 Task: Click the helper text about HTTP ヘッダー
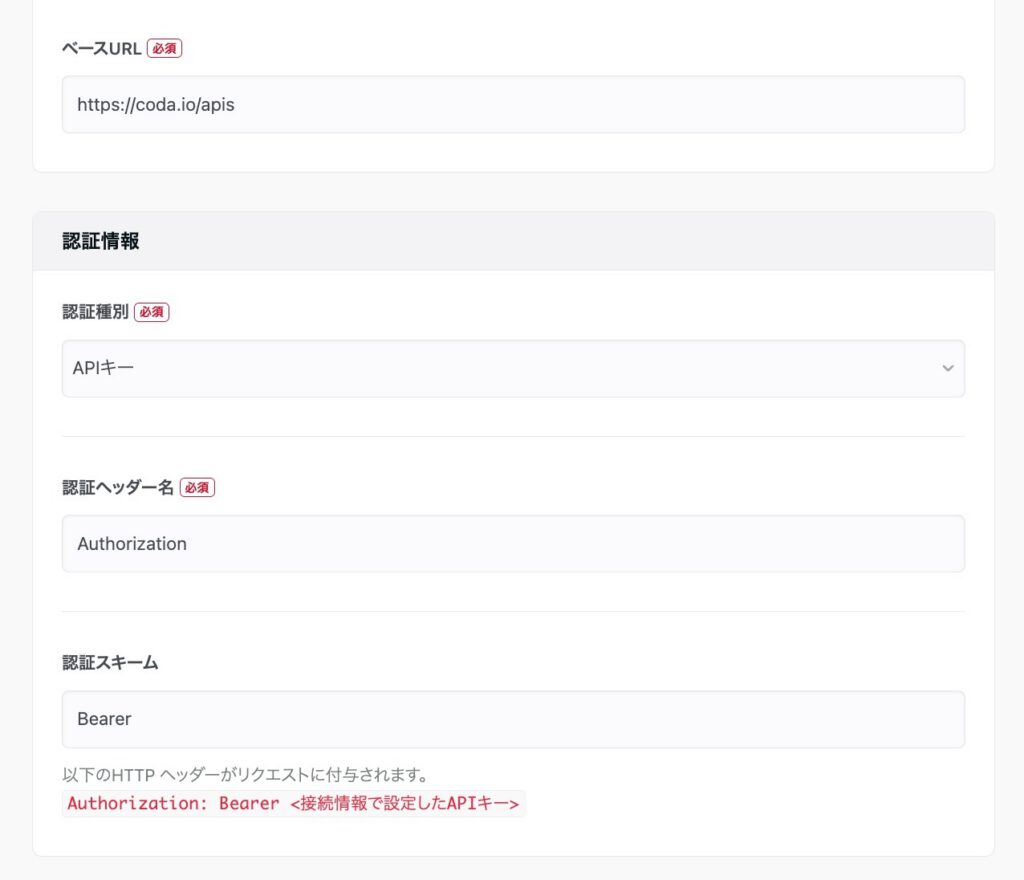pyautogui.click(x=245, y=775)
